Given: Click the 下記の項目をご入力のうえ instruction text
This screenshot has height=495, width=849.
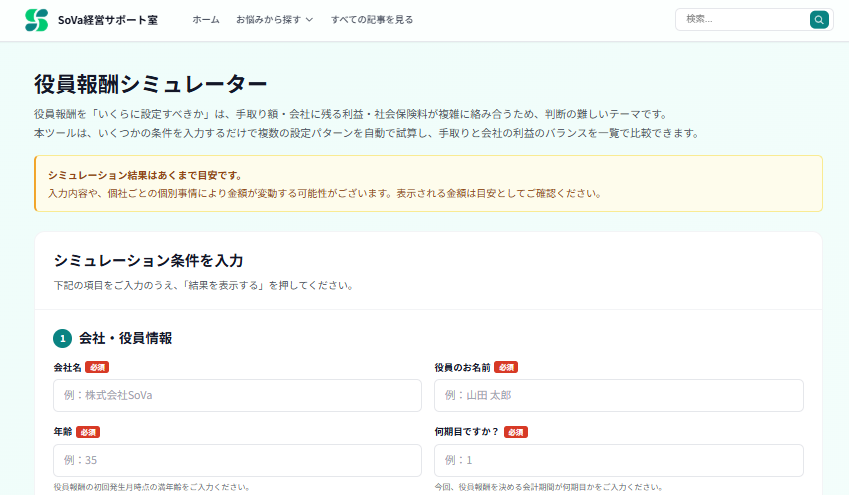Looking at the screenshot, I should pyautogui.click(x=205, y=285).
